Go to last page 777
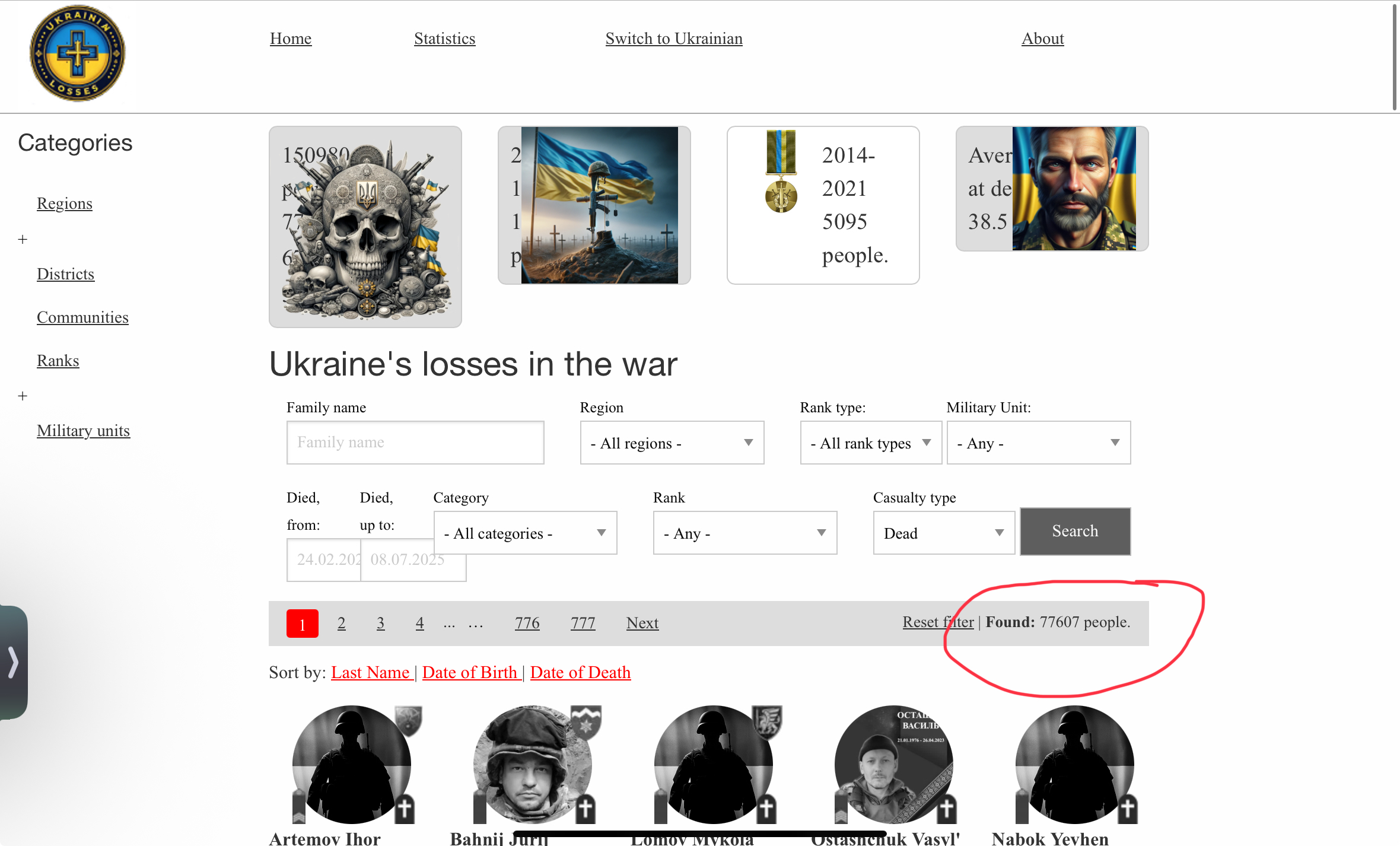 583,623
